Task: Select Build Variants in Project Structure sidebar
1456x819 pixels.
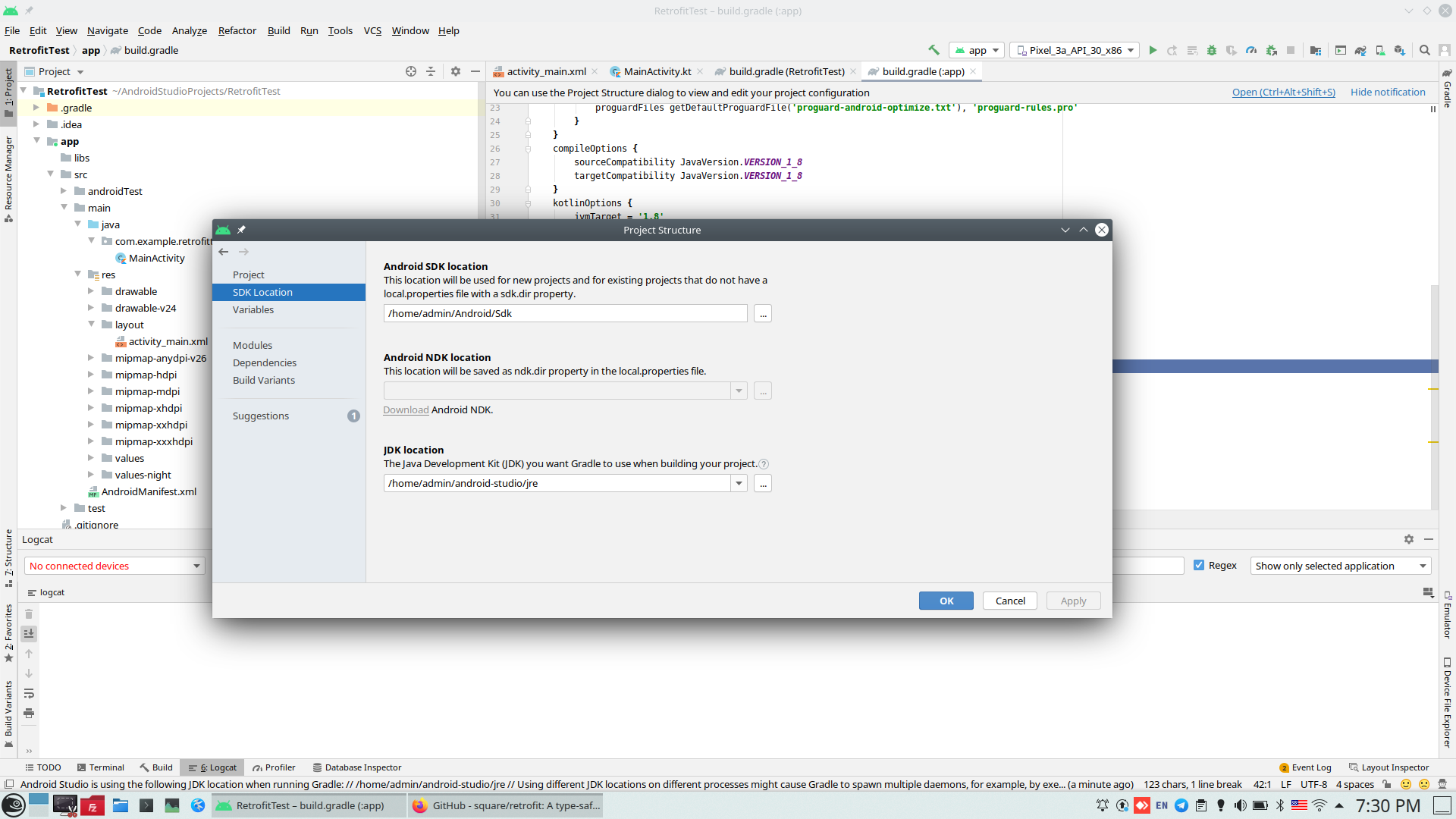Action: pyautogui.click(x=264, y=380)
